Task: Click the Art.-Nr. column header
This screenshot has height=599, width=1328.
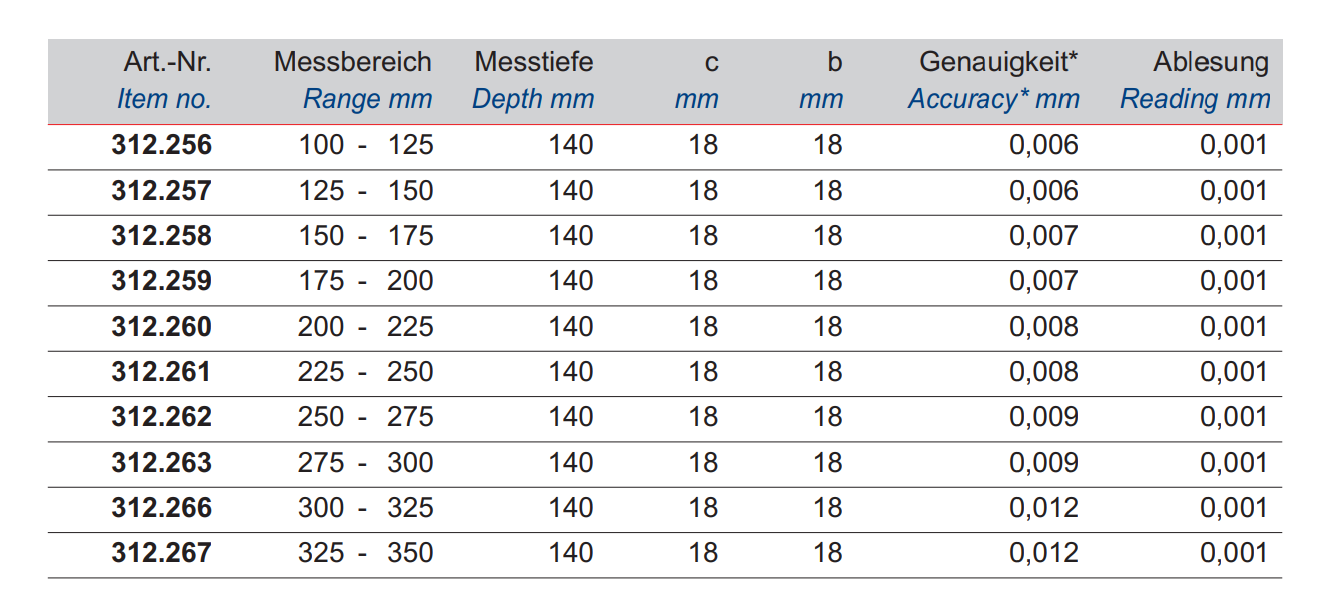Action: coord(168,62)
